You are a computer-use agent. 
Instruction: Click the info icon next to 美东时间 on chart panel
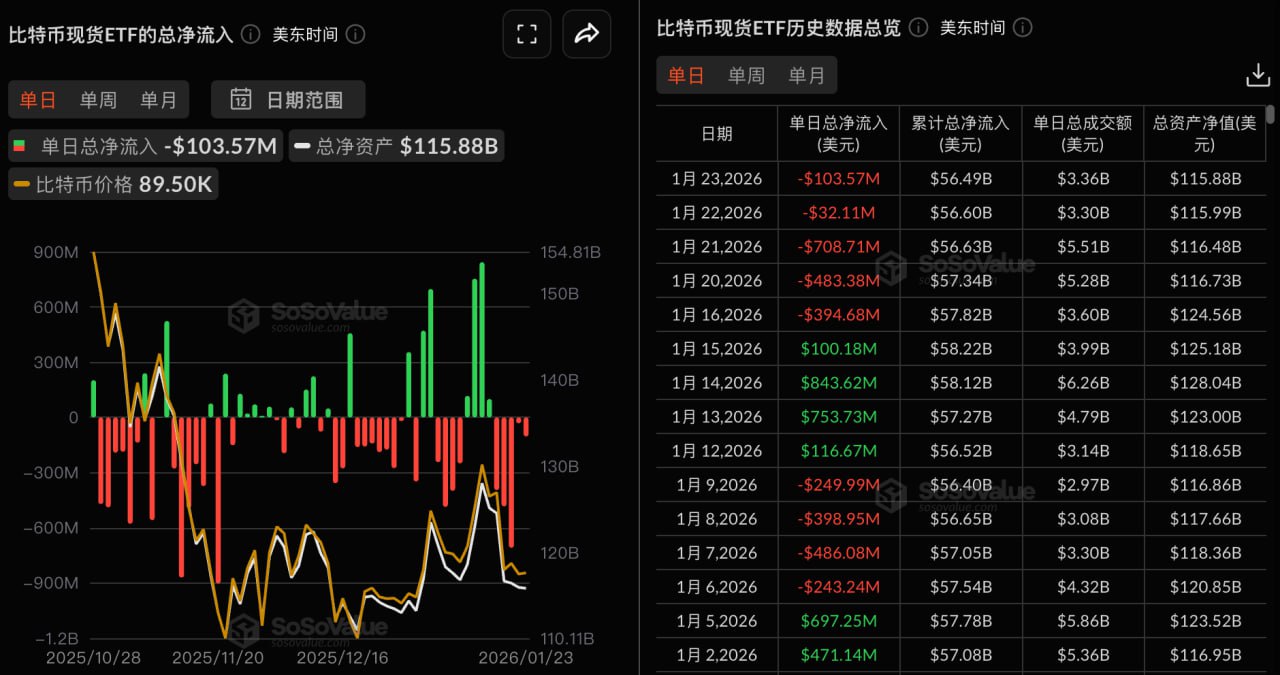click(357, 33)
